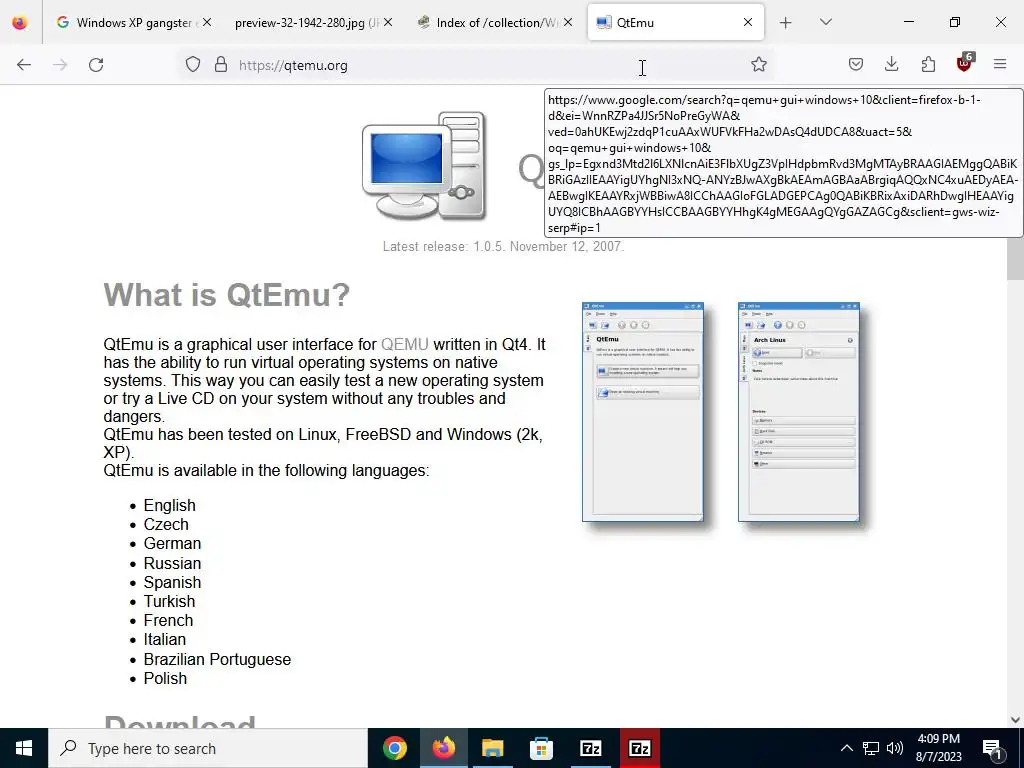Click 'English' in the language list
1024x768 pixels.
point(170,505)
